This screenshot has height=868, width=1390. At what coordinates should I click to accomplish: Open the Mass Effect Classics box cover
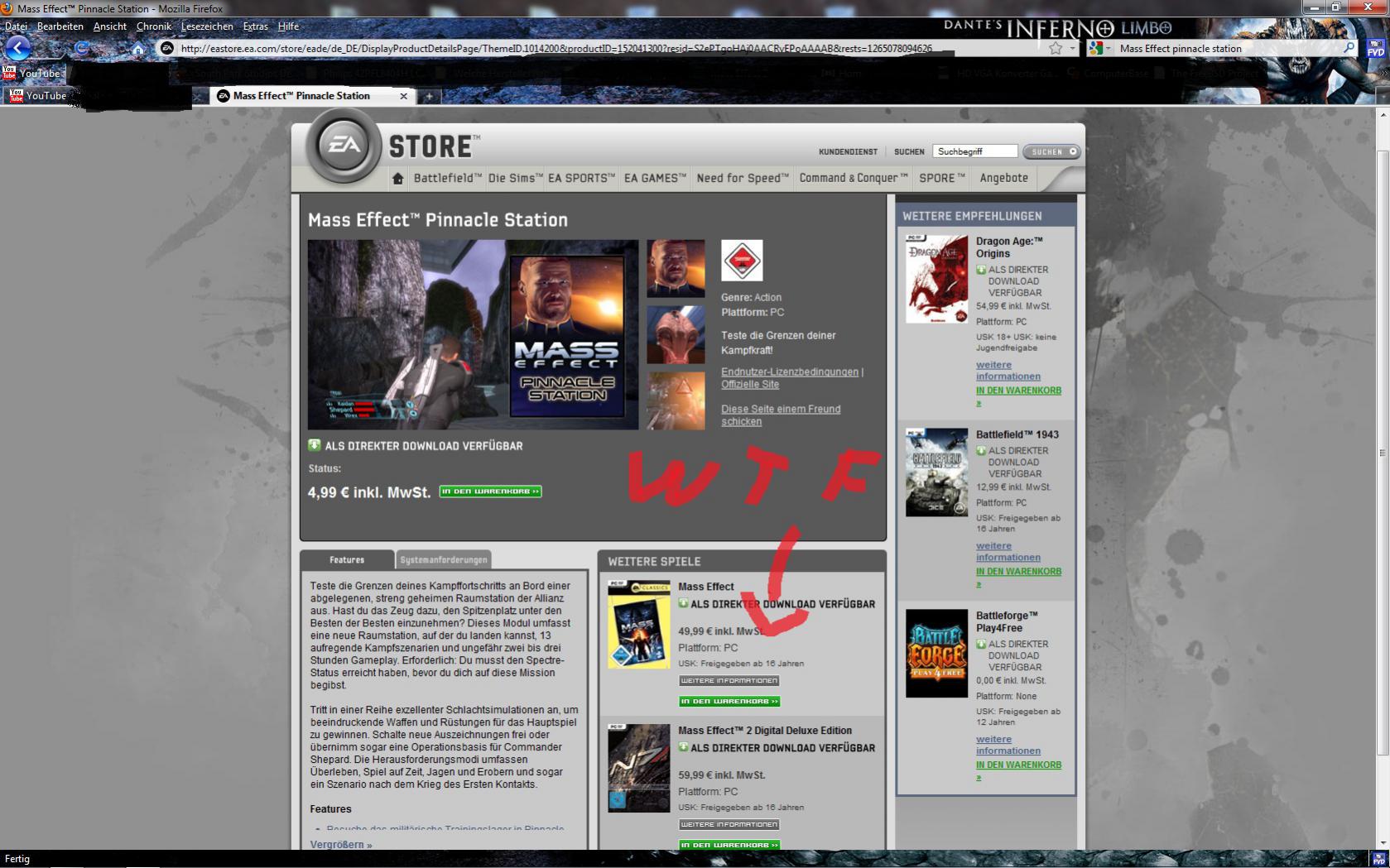click(x=638, y=624)
